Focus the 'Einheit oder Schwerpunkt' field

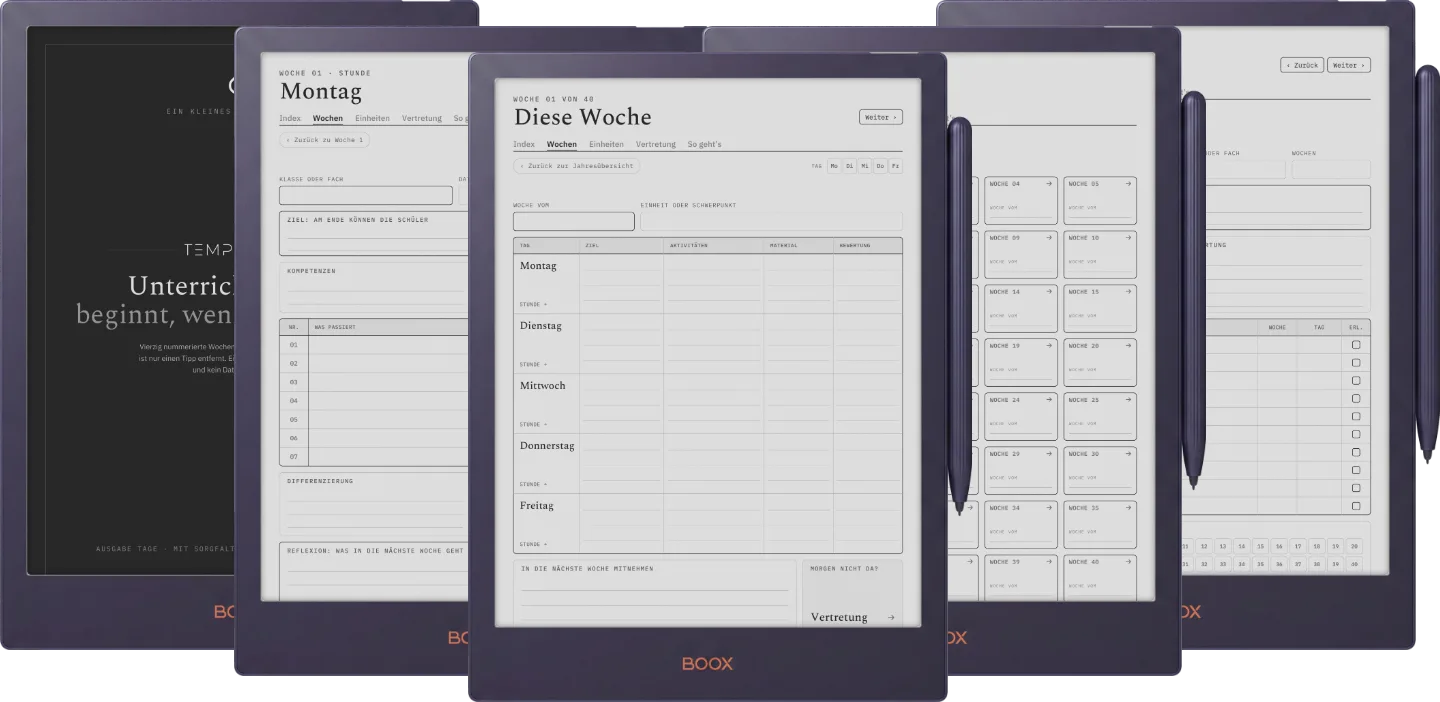tap(771, 221)
